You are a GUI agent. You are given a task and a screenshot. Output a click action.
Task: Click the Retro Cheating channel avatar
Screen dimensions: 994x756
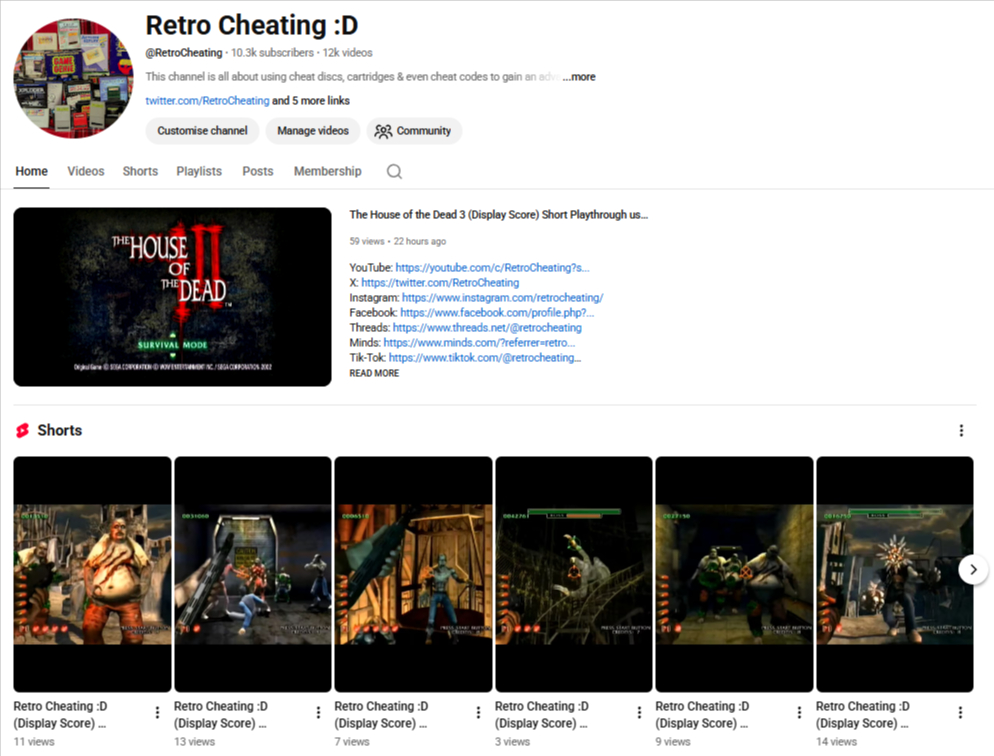click(x=74, y=78)
